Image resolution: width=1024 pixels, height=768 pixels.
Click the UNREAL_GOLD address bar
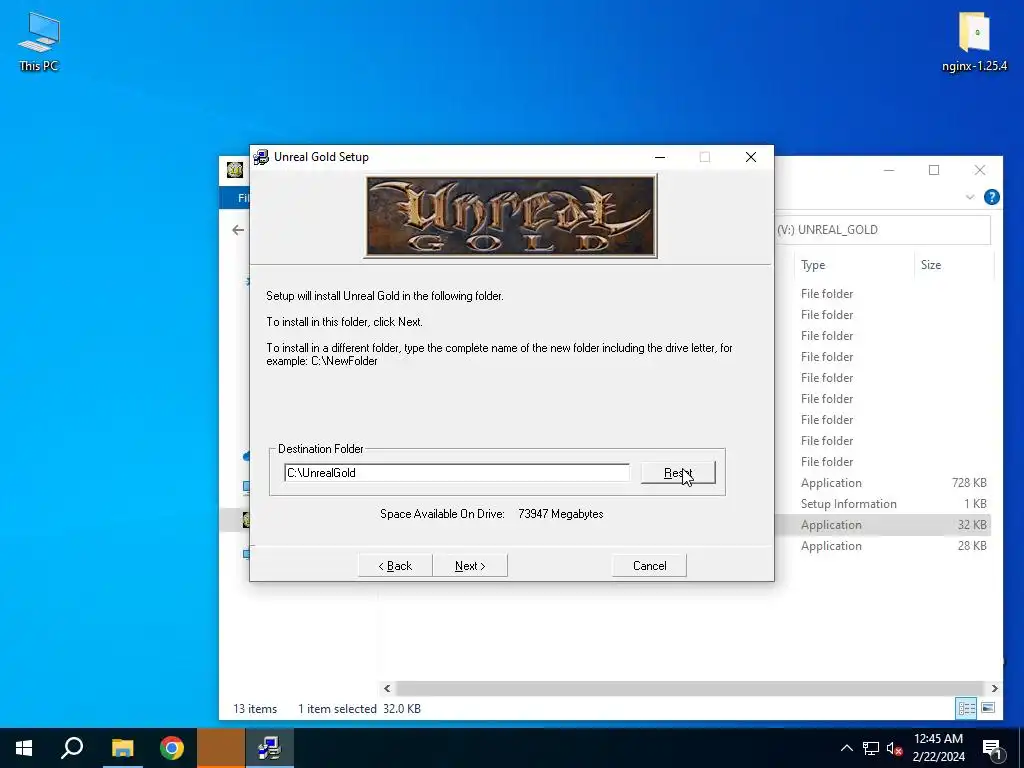pyautogui.click(x=882, y=230)
